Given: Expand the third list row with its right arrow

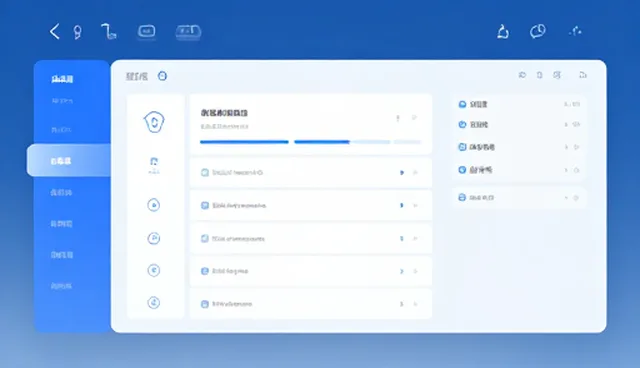Looking at the screenshot, I should click(415, 238).
